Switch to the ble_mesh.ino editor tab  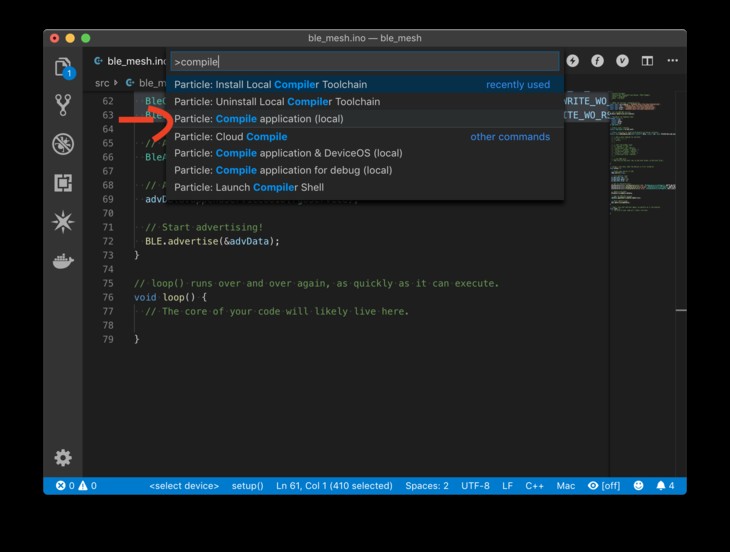pos(130,61)
